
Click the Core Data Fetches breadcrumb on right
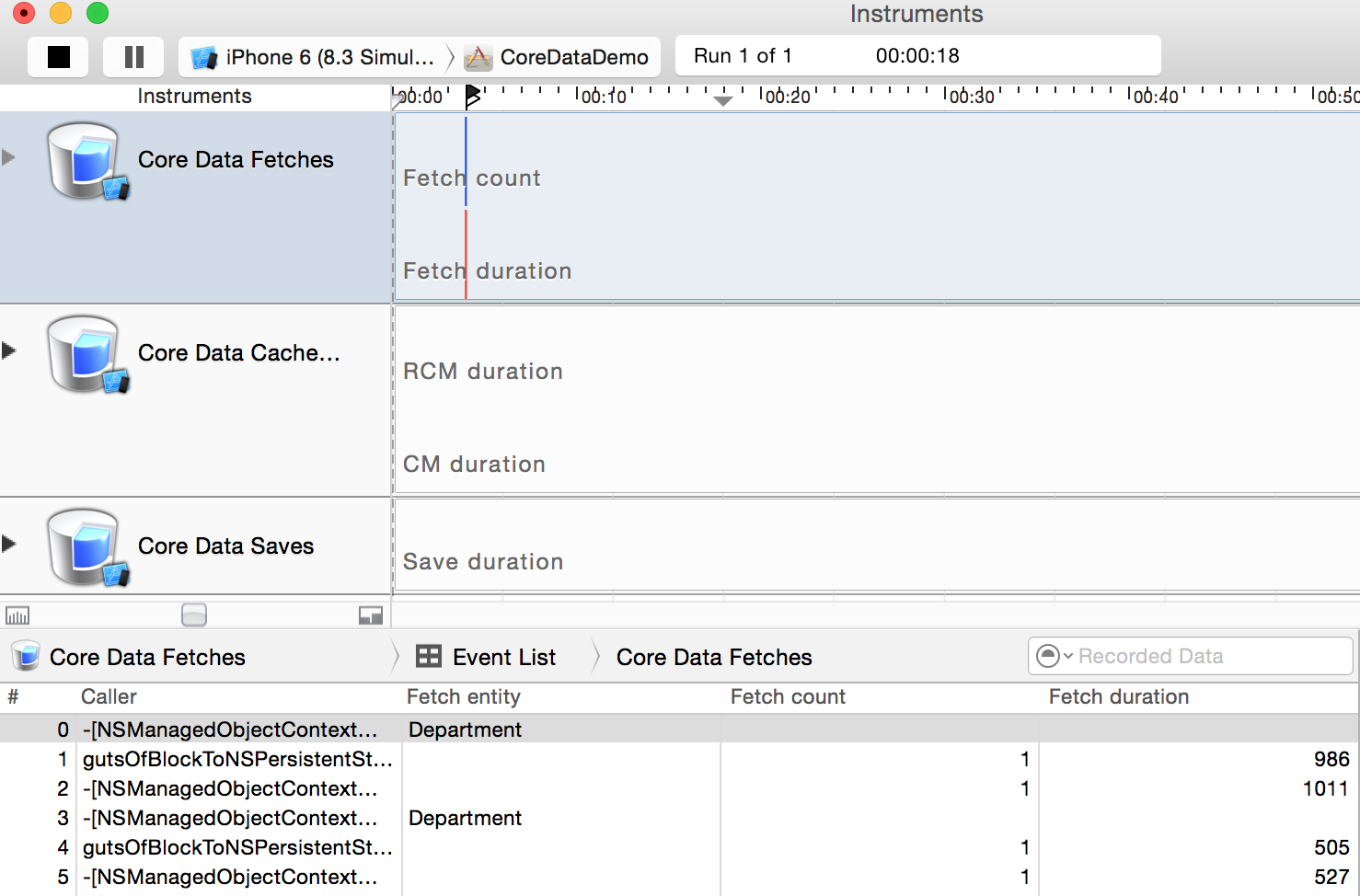(714, 657)
